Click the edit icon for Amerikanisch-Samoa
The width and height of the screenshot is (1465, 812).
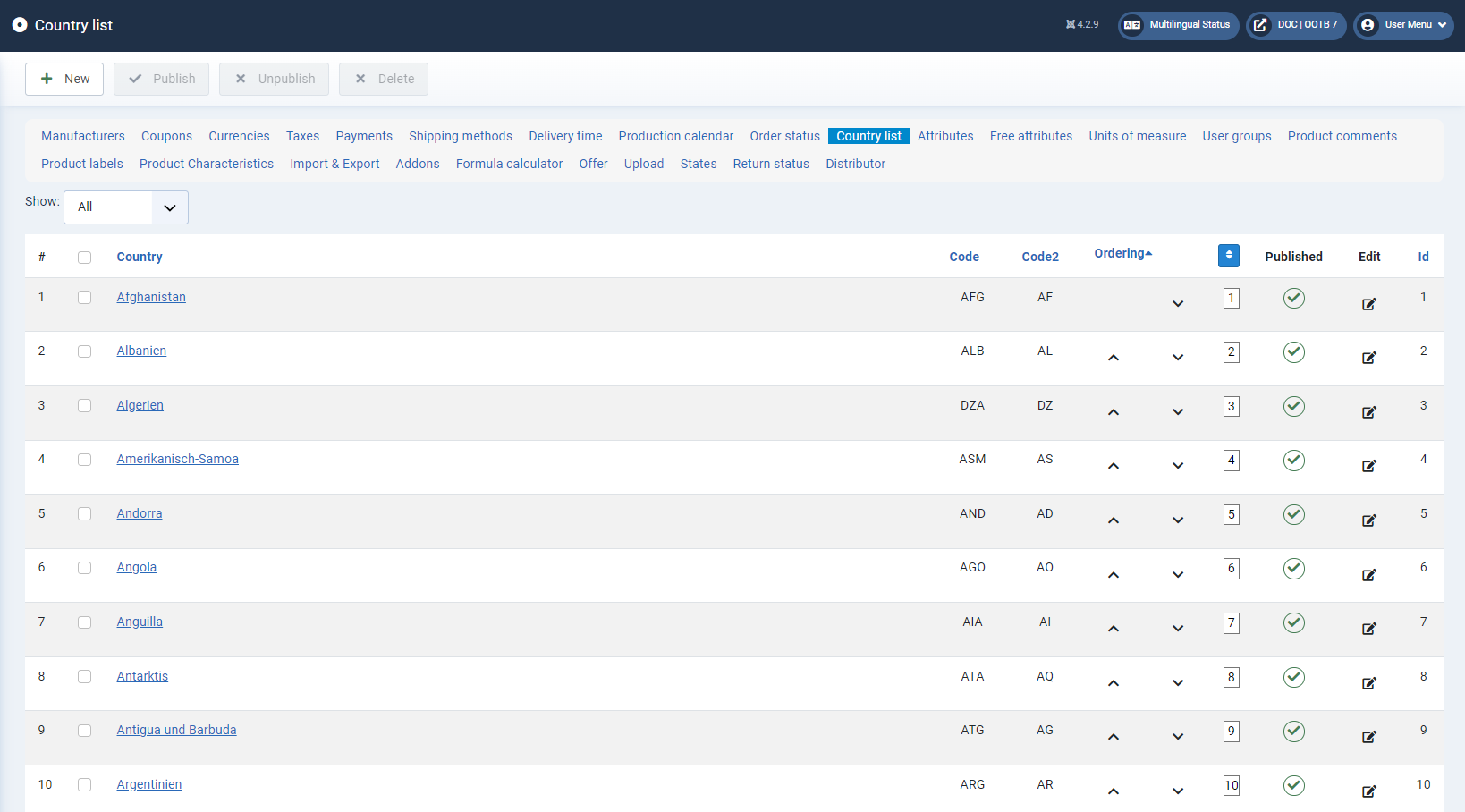pyautogui.click(x=1368, y=466)
